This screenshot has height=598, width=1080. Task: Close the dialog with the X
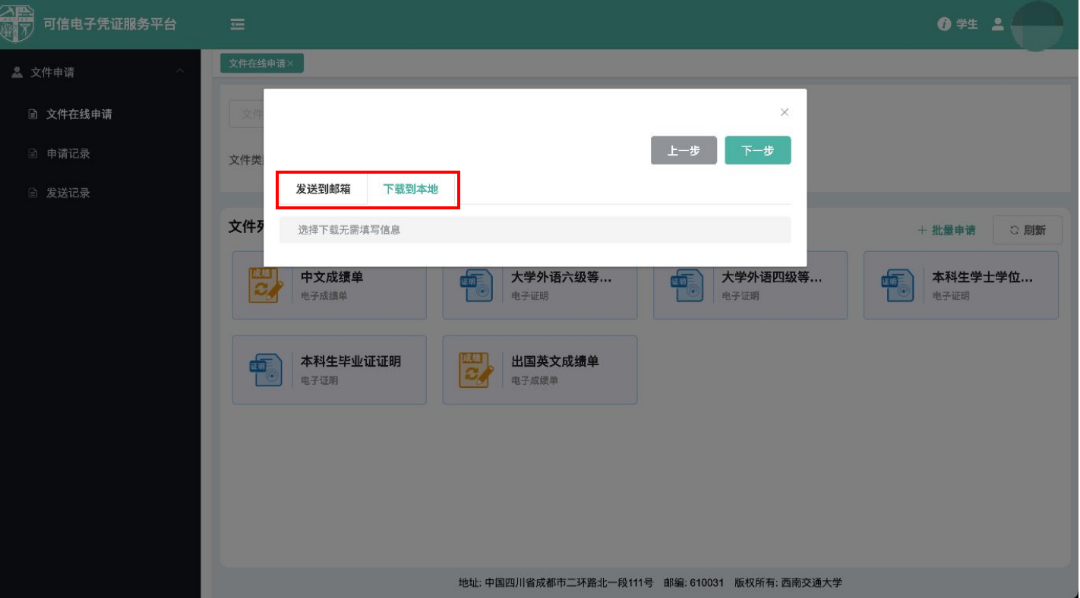tap(784, 112)
